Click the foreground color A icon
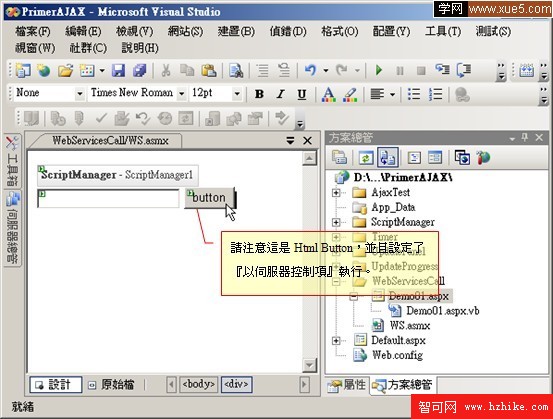Viewport: 553px width, 419px height. (329, 94)
